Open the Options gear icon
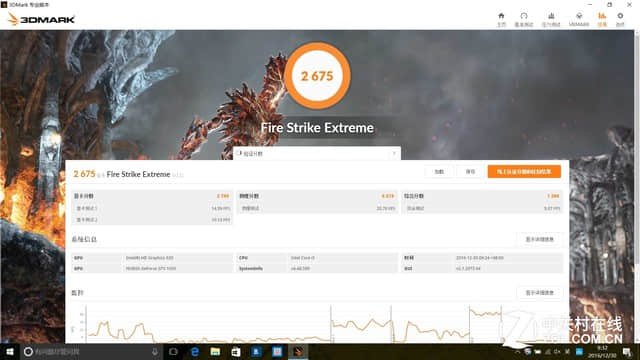 tap(620, 19)
